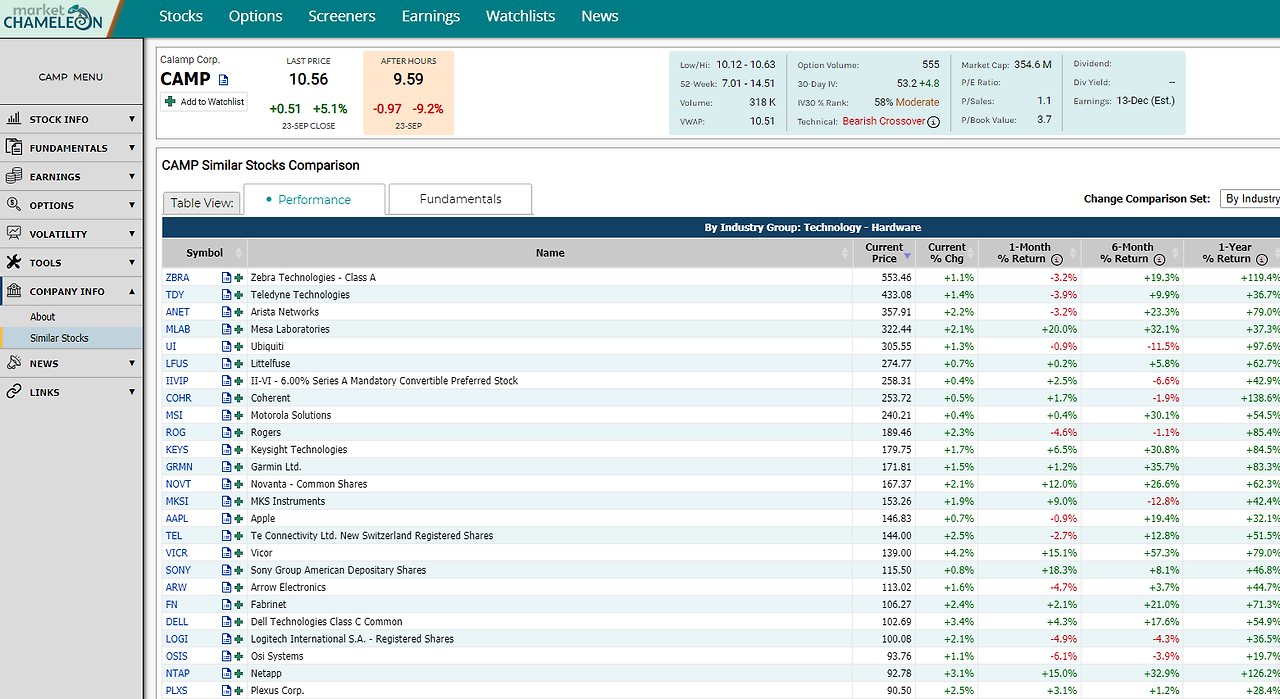The height and width of the screenshot is (699, 1280).
Task: Switch to the Fundamentals table view tab
Action: click(460, 199)
